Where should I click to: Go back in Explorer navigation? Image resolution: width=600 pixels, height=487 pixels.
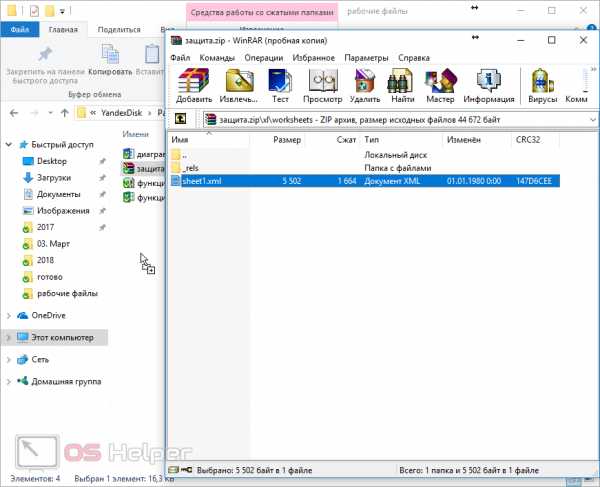14,113
